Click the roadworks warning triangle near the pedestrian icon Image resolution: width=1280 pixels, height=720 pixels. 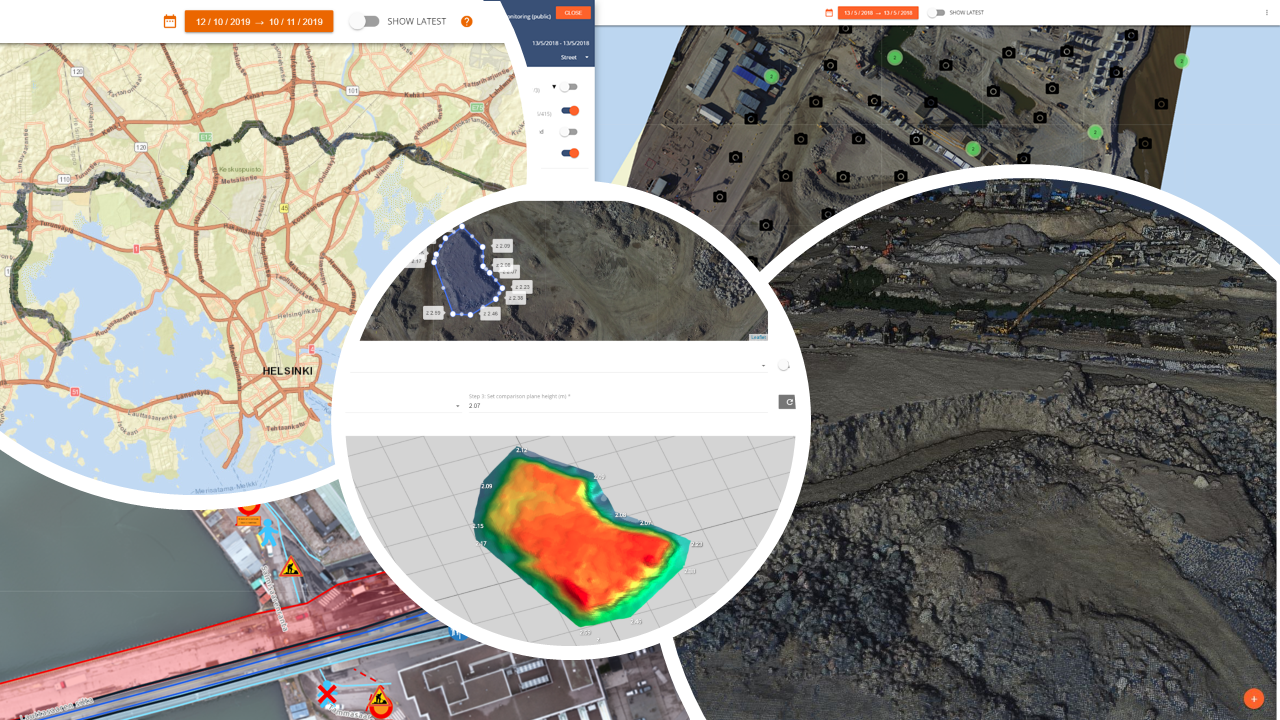[291, 567]
